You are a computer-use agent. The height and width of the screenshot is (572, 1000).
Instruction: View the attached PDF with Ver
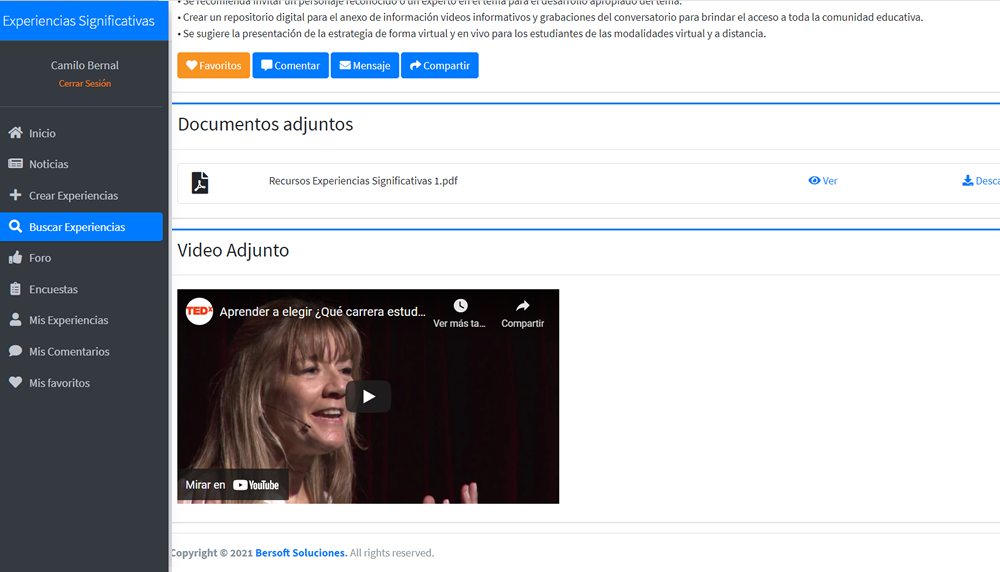coord(822,181)
